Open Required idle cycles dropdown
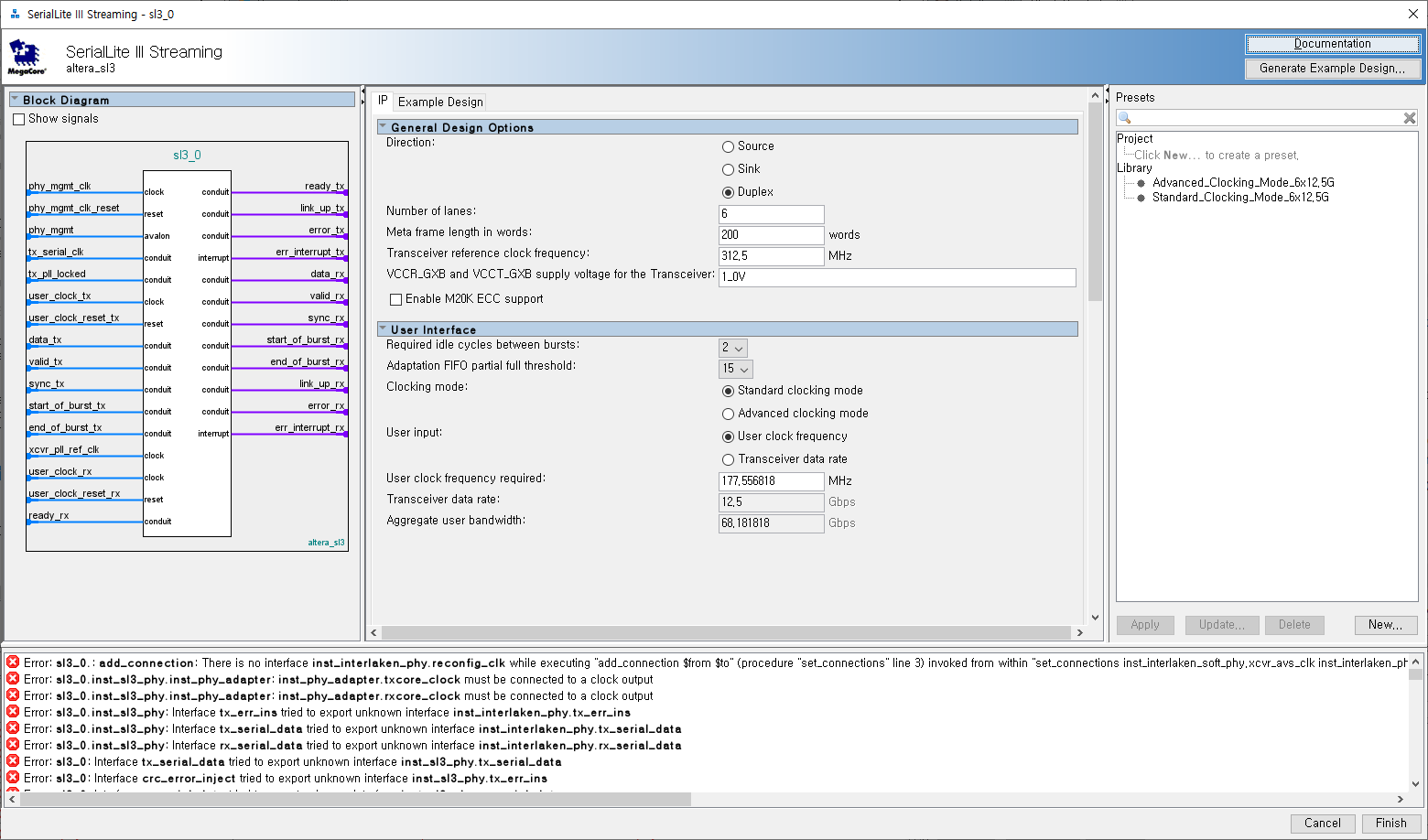Image resolution: width=1428 pixels, height=840 pixels. [733, 348]
